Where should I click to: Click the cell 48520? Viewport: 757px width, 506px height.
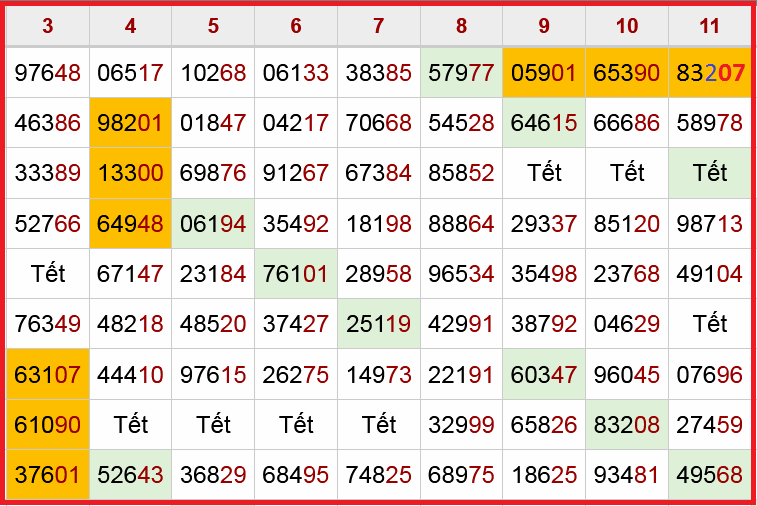tap(213, 323)
